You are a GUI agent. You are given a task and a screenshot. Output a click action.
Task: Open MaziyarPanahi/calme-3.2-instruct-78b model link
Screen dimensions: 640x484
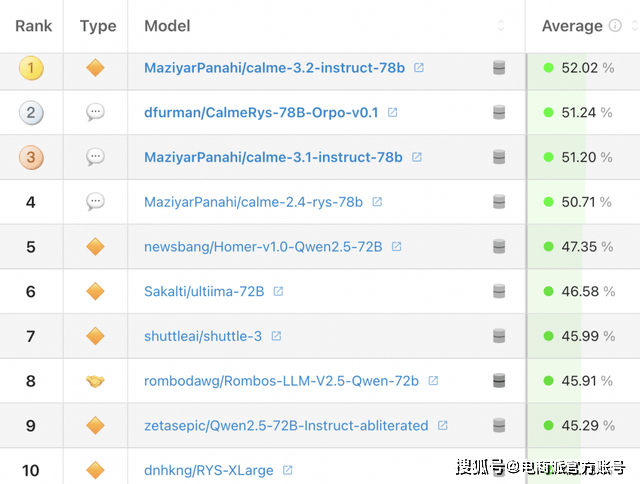coord(274,68)
